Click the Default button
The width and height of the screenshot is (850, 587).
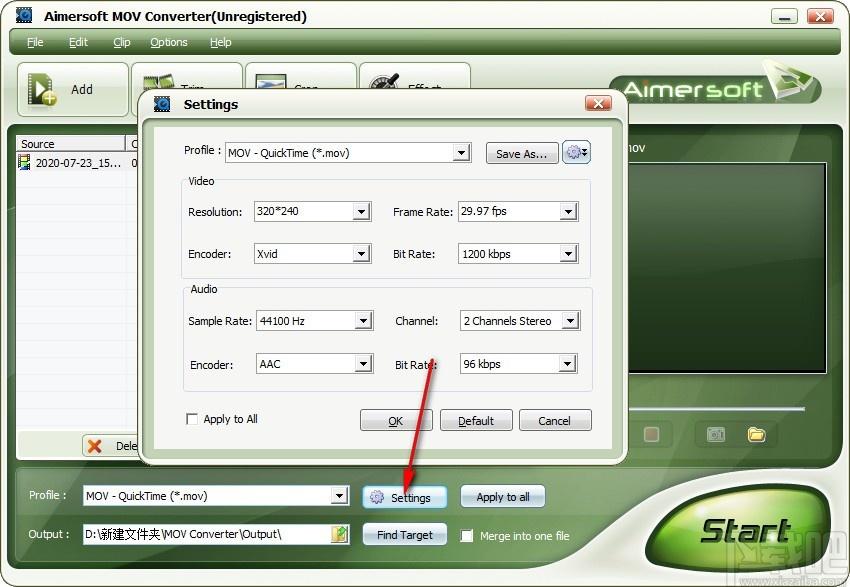point(476,421)
